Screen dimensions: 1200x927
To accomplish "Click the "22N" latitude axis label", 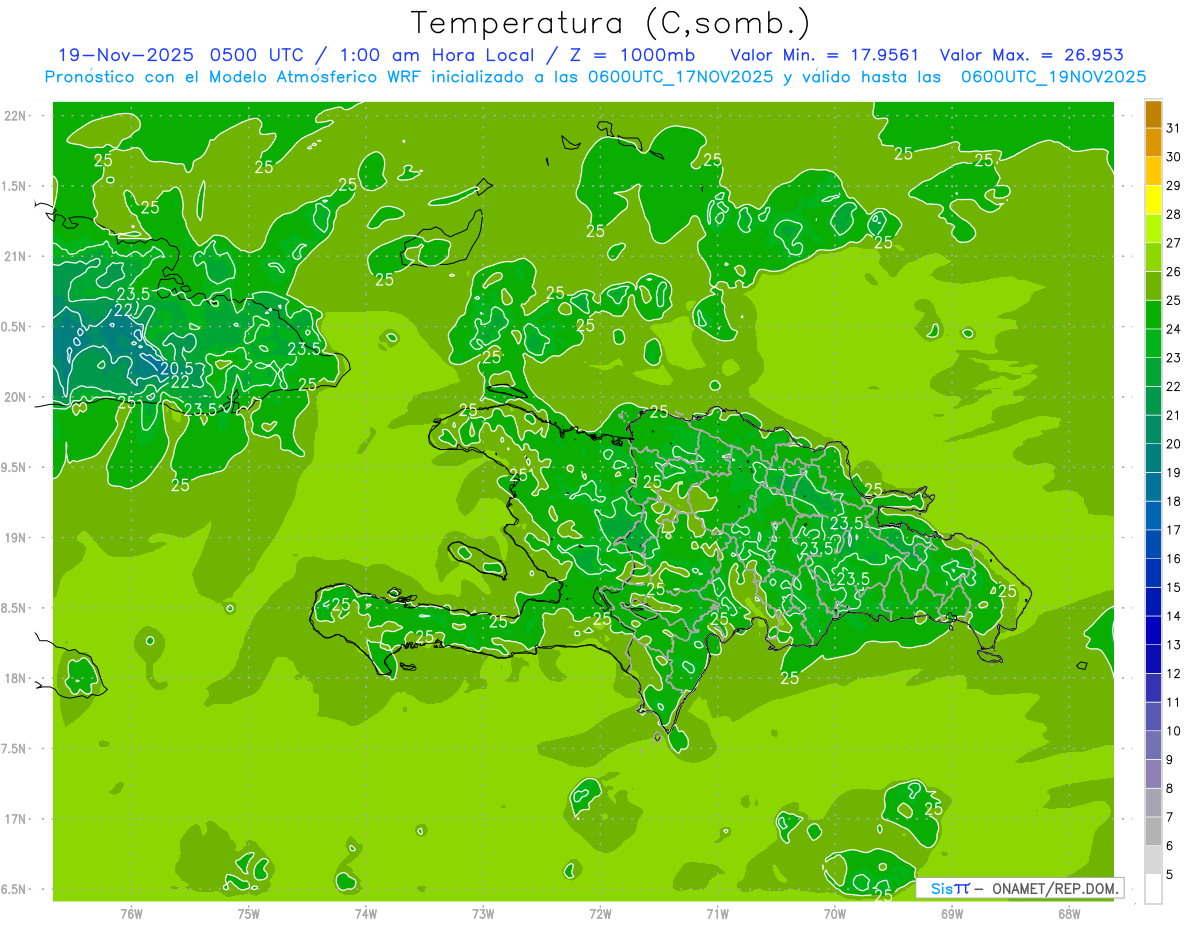I will pos(15,116).
